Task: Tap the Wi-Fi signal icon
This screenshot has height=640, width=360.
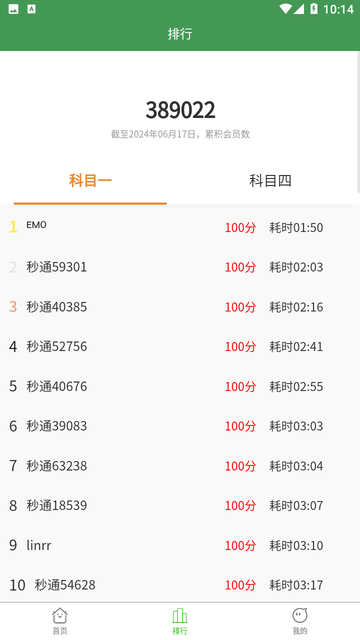Action: pos(285,9)
